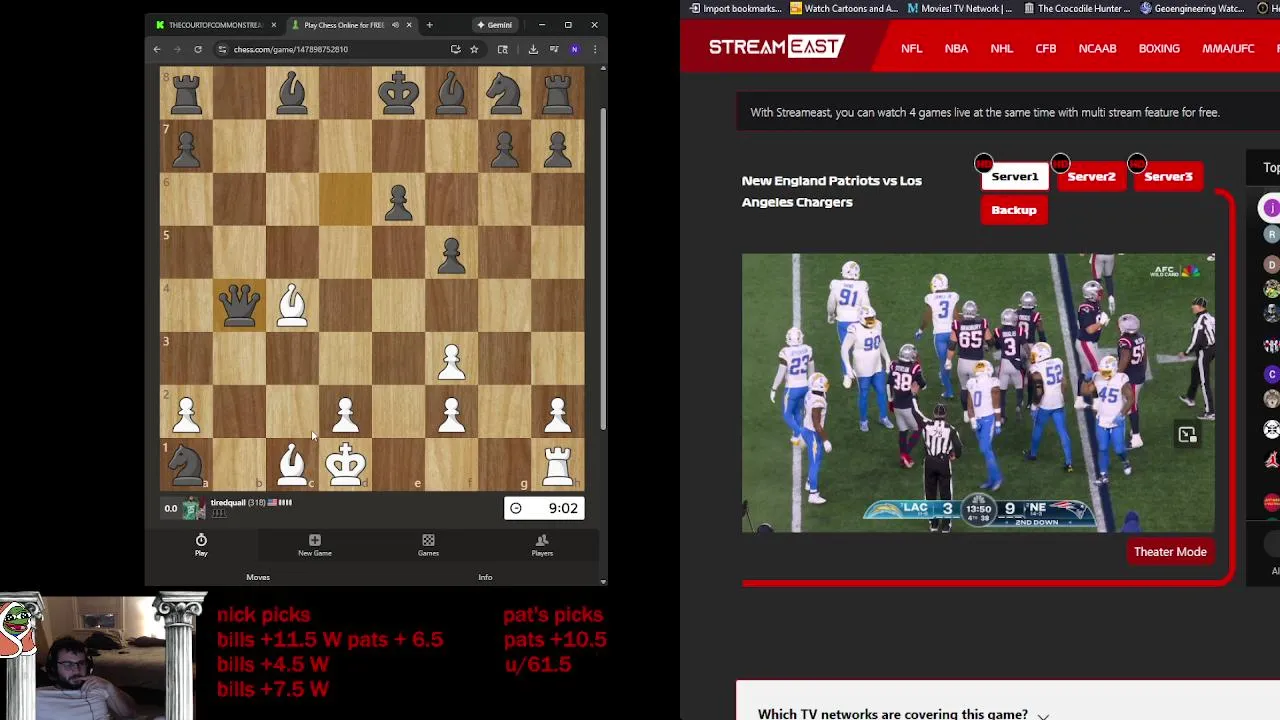
Task: Close the THECOURTOFCOMMONSTREAM tab
Action: pyautogui.click(x=273, y=25)
